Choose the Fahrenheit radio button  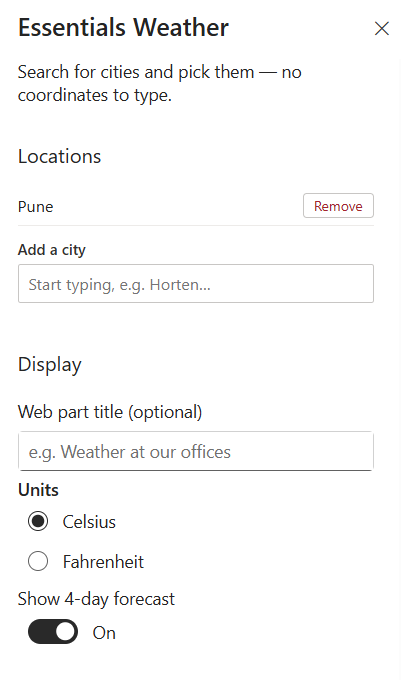pyautogui.click(x=38, y=561)
